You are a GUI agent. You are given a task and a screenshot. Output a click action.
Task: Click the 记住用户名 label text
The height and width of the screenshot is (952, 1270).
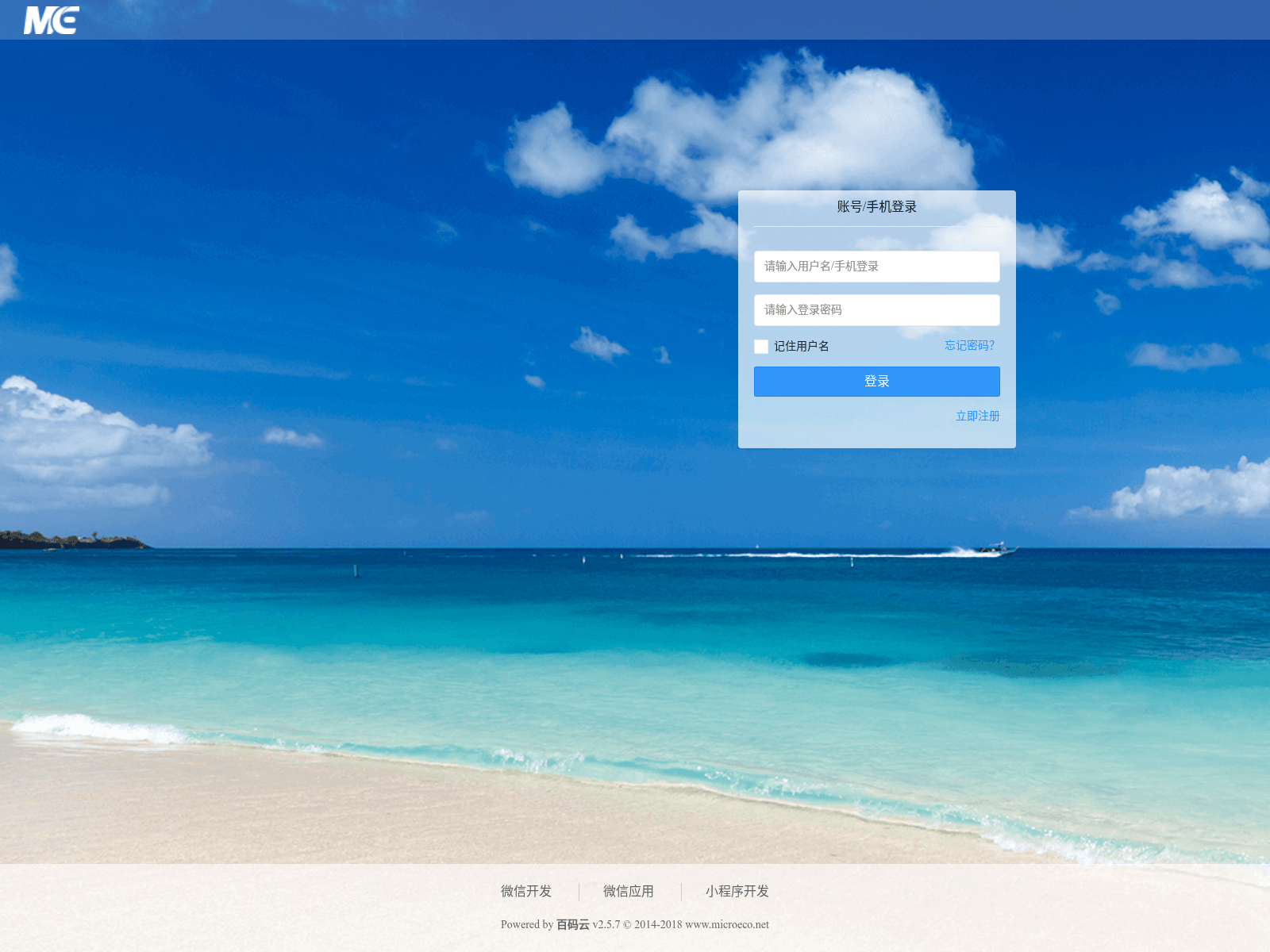tap(802, 347)
